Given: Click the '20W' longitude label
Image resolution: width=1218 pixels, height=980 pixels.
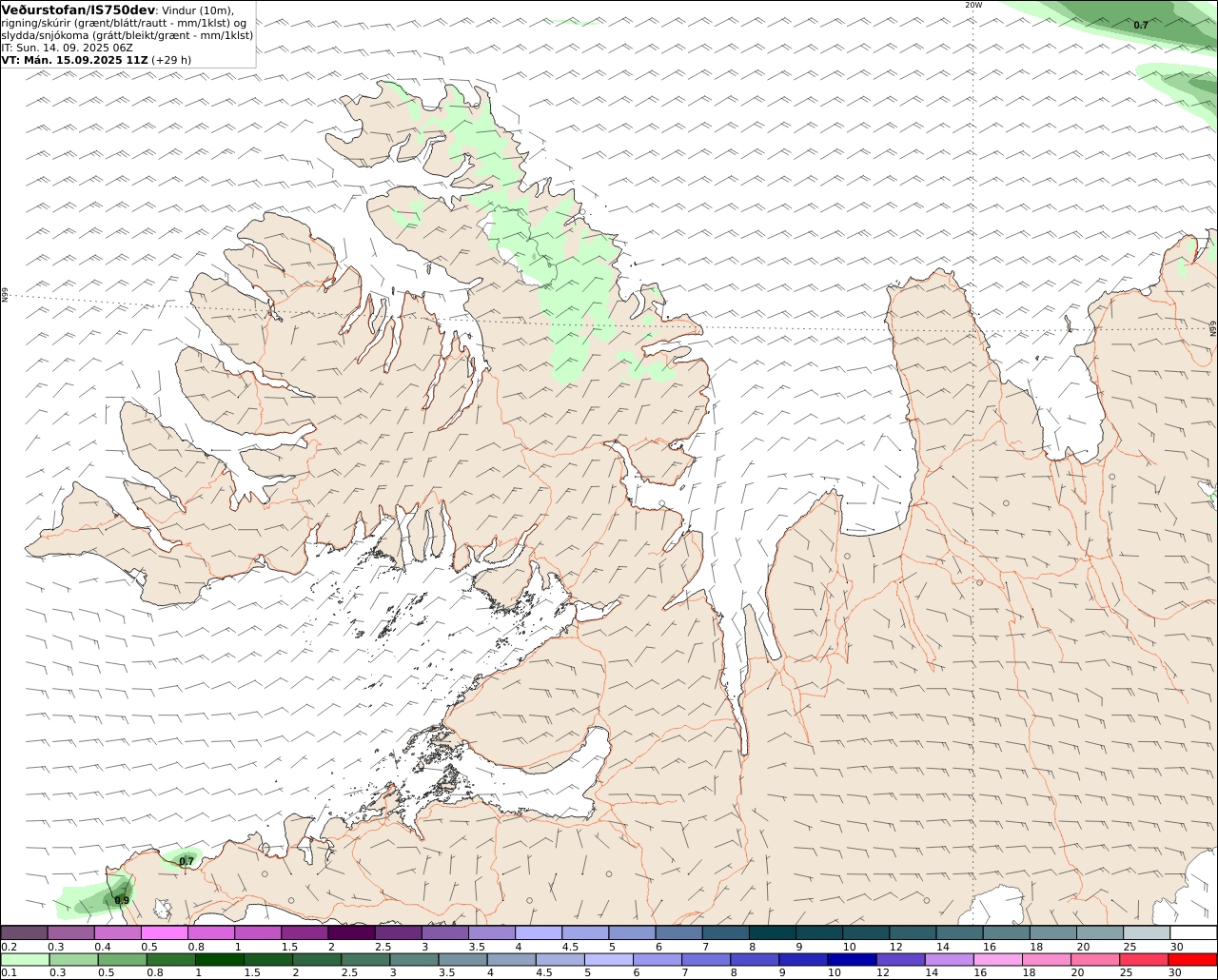Looking at the screenshot, I should coord(972,5).
